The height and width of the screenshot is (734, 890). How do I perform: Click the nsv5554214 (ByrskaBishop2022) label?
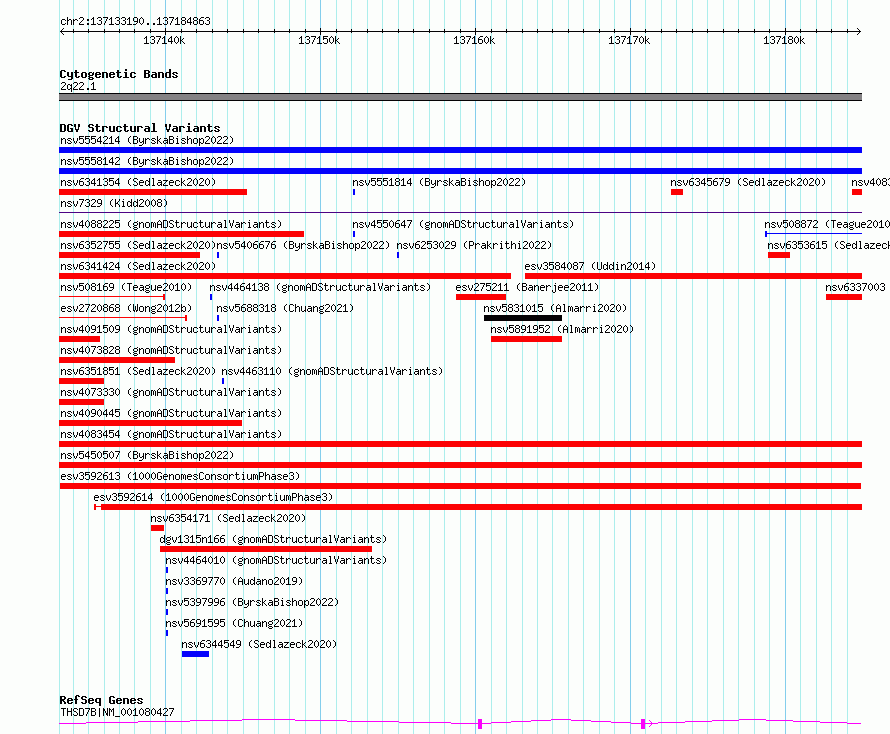(x=147, y=140)
